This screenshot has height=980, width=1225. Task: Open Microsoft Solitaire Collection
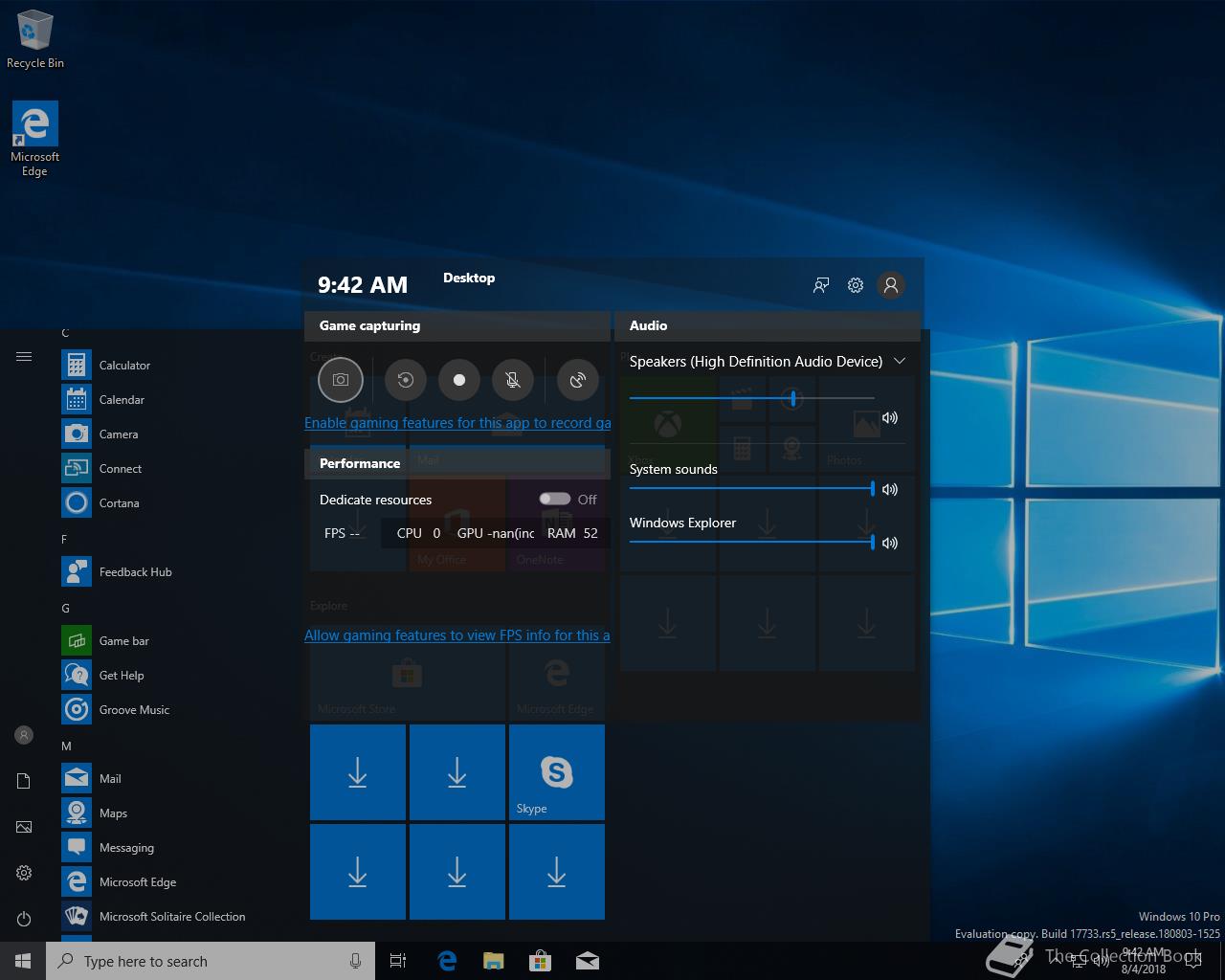tap(153, 917)
